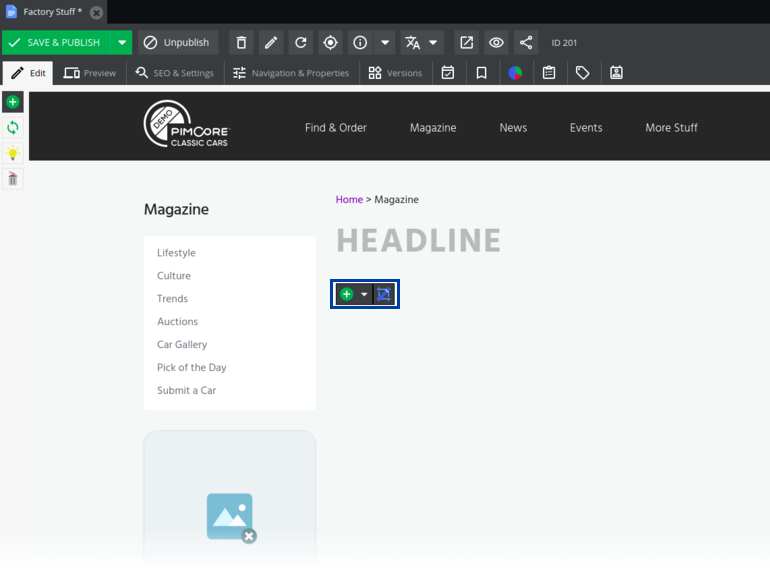Open the SEO & Settings tab
The image size is (770, 572).
pos(175,73)
